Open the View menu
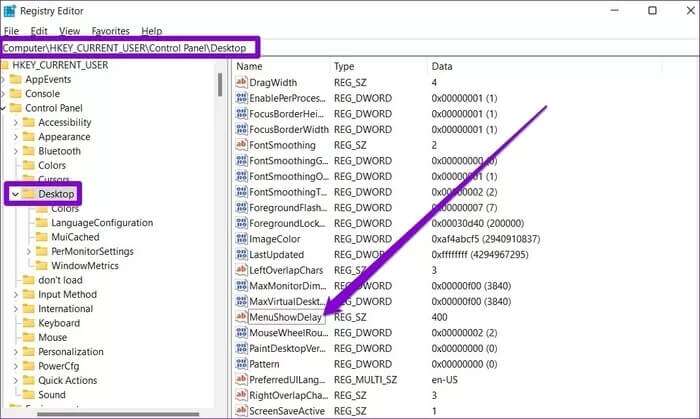This screenshot has width=700, height=419. click(x=70, y=31)
